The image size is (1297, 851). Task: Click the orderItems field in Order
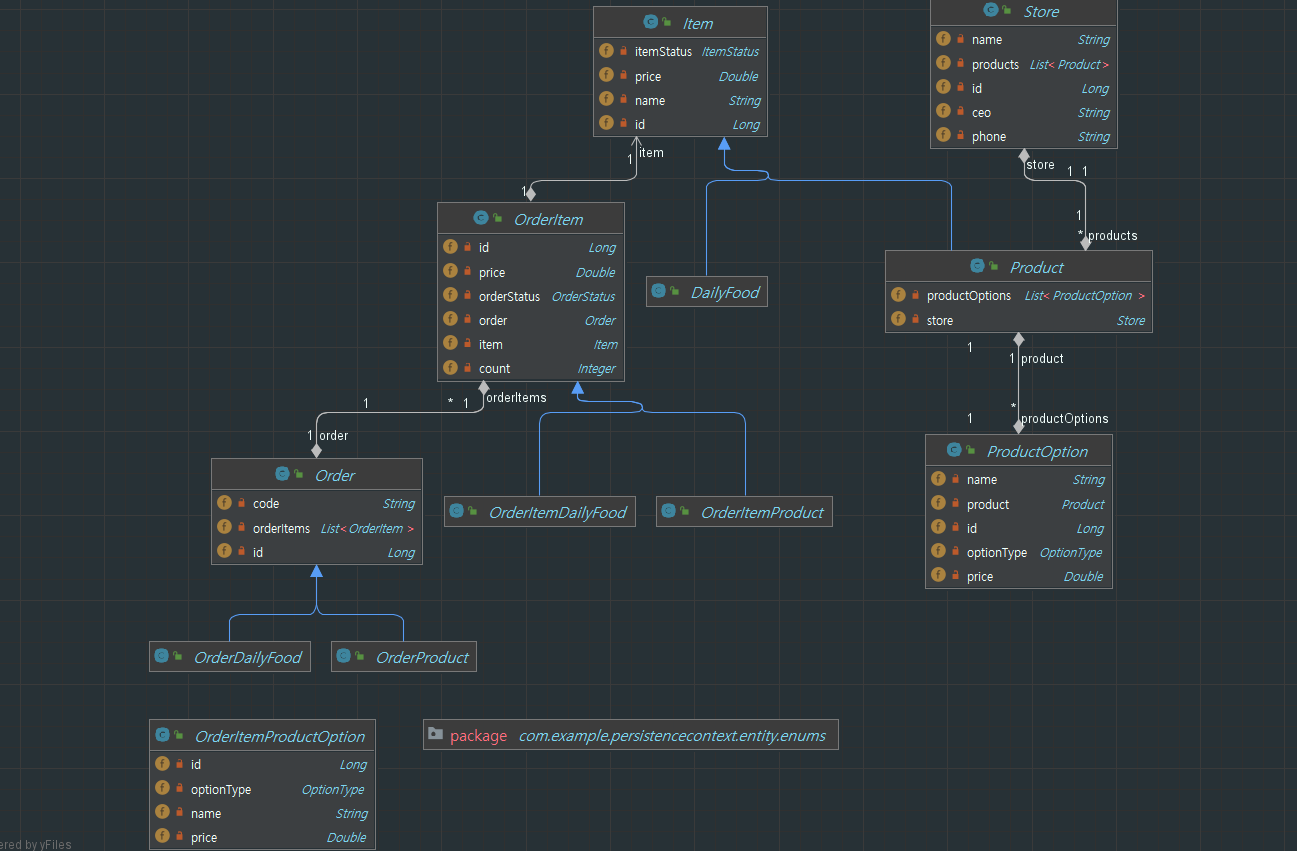317,528
